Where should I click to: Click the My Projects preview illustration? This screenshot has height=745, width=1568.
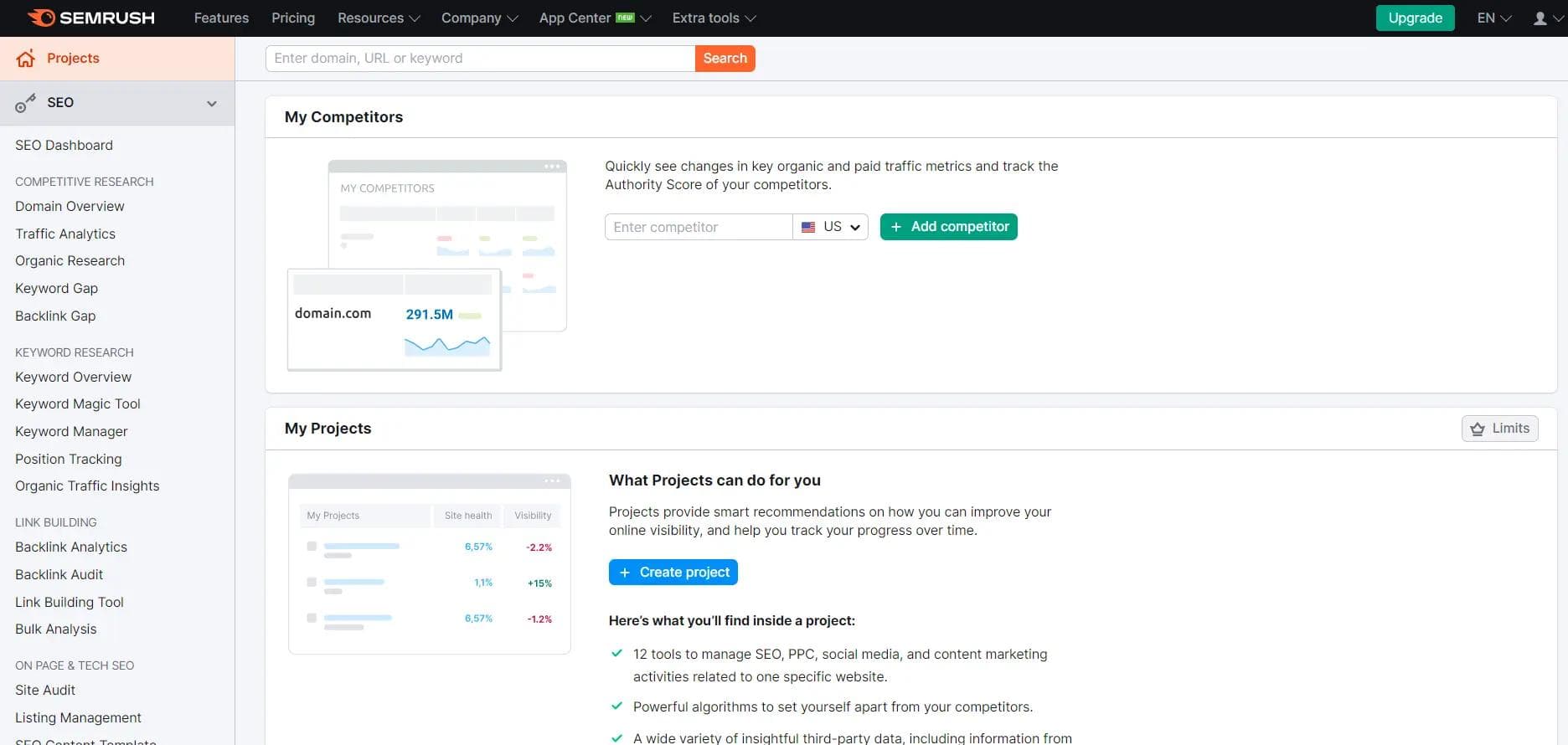coord(429,563)
